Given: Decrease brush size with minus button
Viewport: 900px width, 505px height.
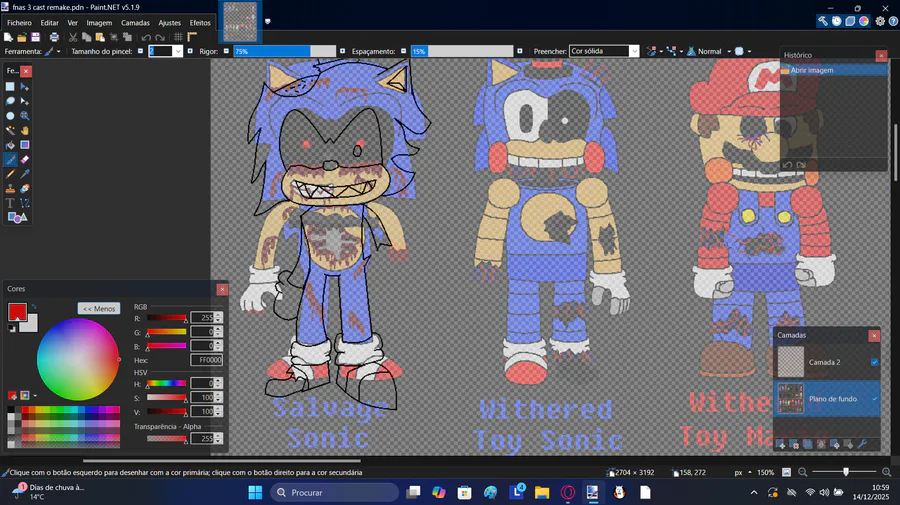Looking at the screenshot, I should [140, 52].
